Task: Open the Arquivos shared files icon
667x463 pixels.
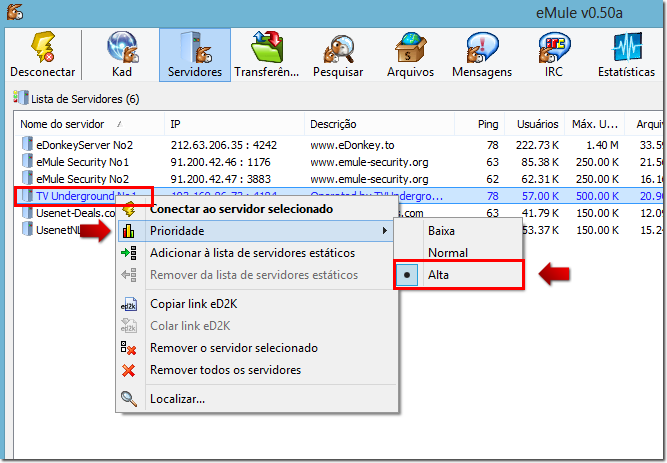Action: [410, 47]
